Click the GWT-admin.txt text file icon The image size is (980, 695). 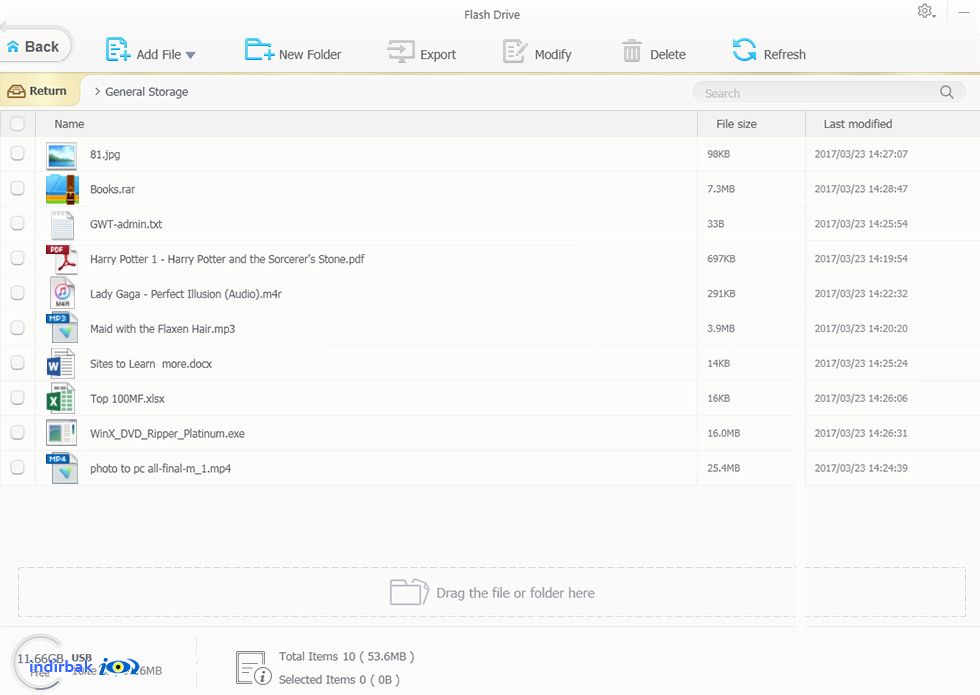click(62, 225)
